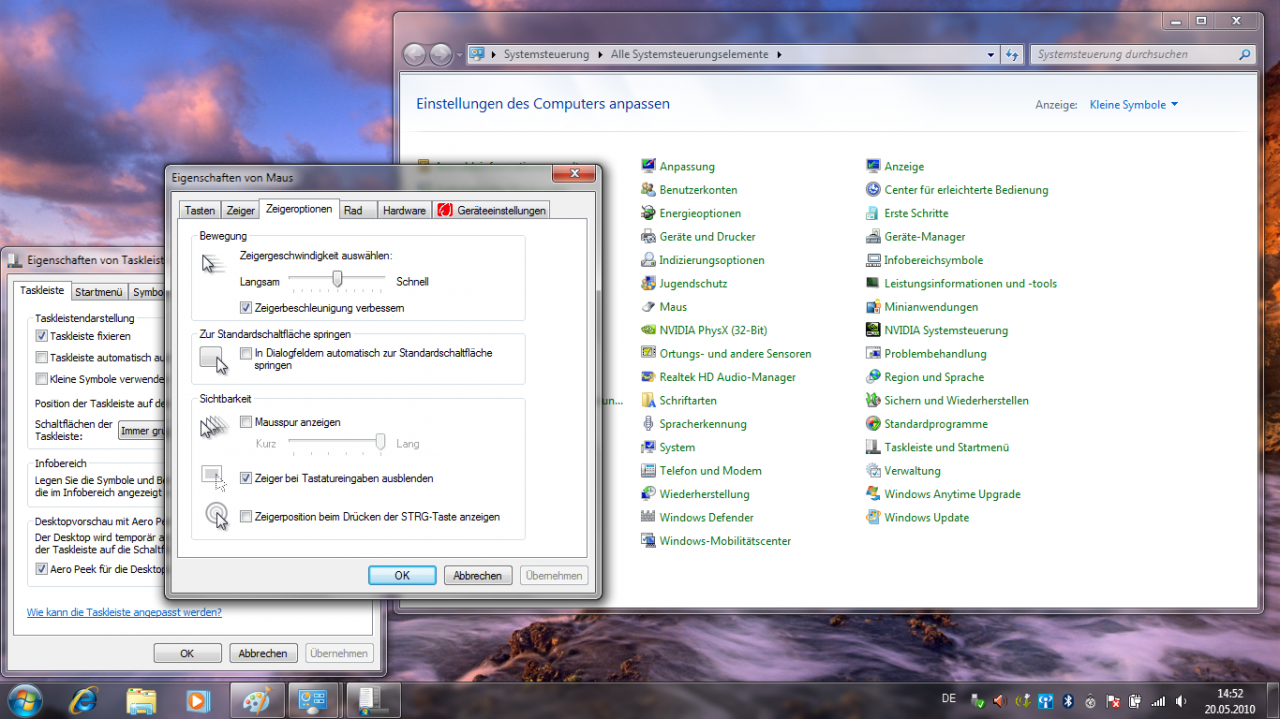The width and height of the screenshot is (1280, 719).
Task: Open Schriftarten item
Action: click(679, 400)
